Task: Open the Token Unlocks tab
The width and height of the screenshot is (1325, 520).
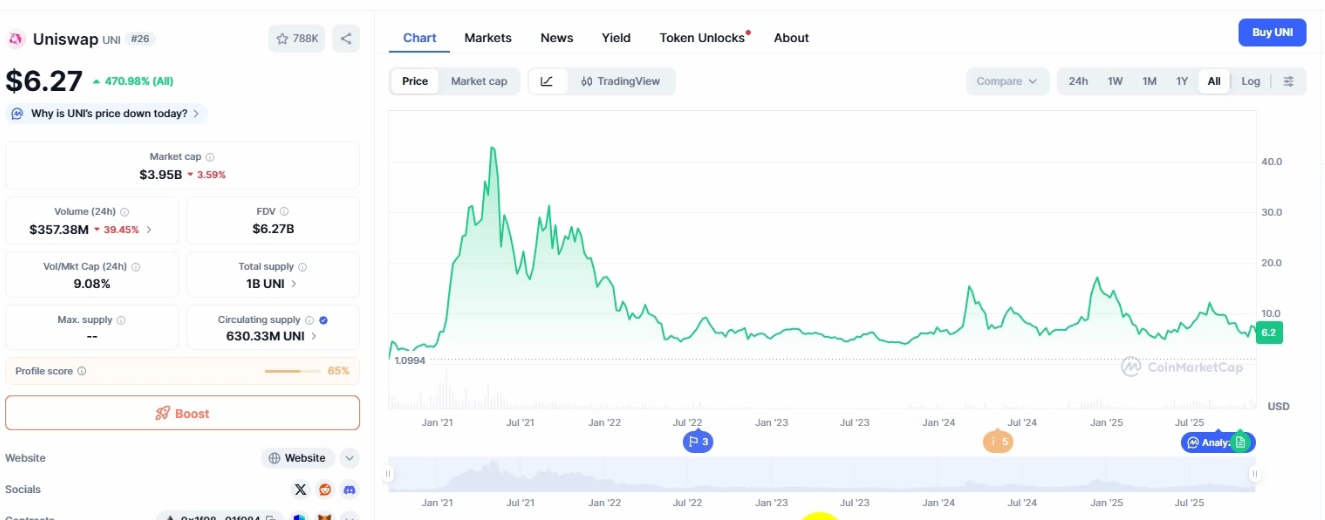Action: (x=702, y=38)
